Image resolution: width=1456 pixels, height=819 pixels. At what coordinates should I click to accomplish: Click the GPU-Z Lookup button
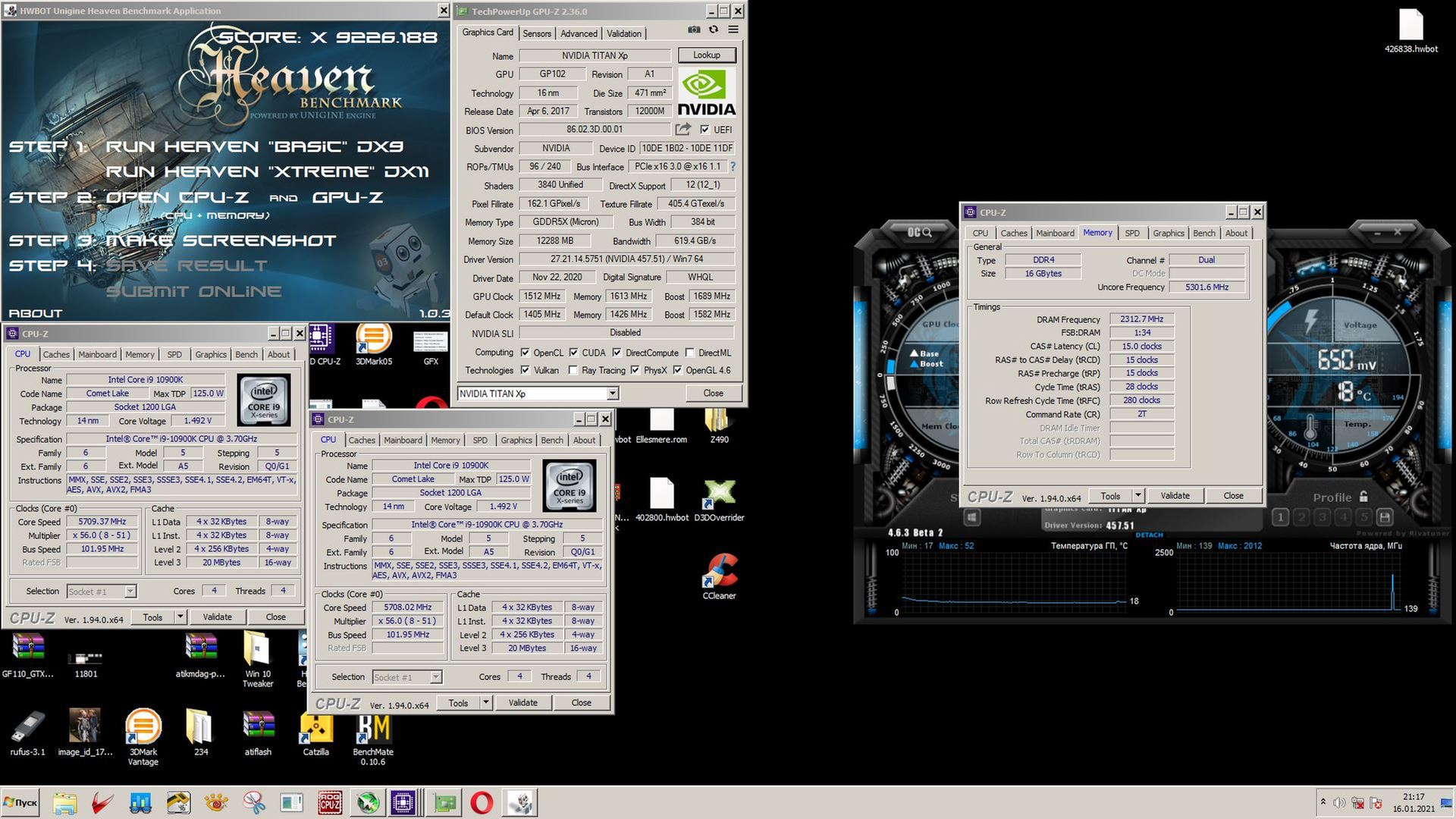click(706, 55)
